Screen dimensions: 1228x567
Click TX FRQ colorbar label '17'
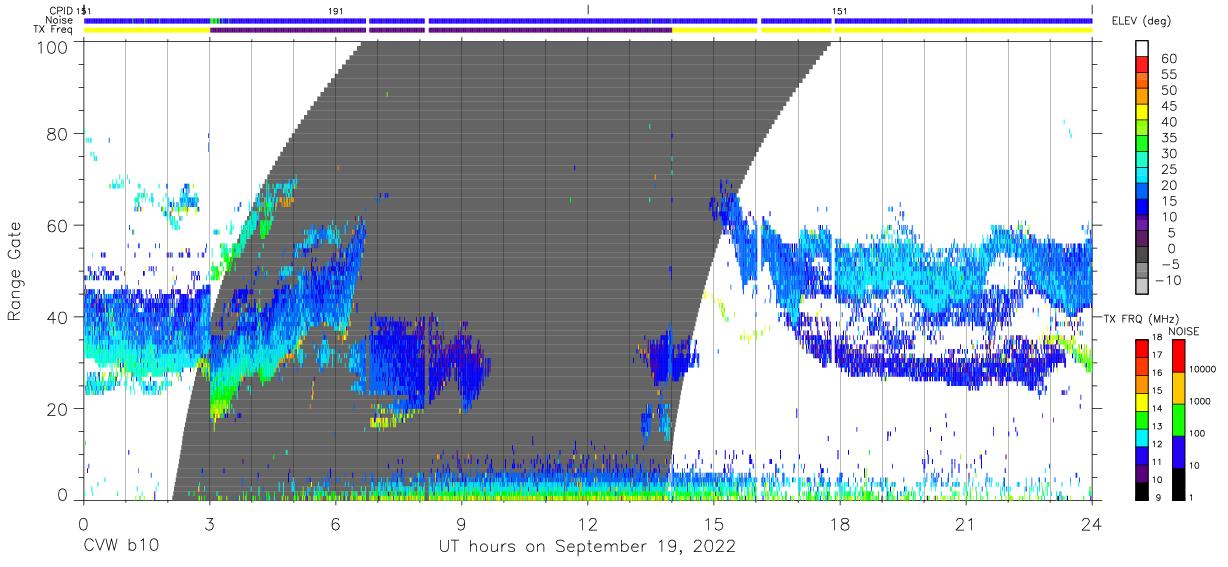click(x=1159, y=355)
